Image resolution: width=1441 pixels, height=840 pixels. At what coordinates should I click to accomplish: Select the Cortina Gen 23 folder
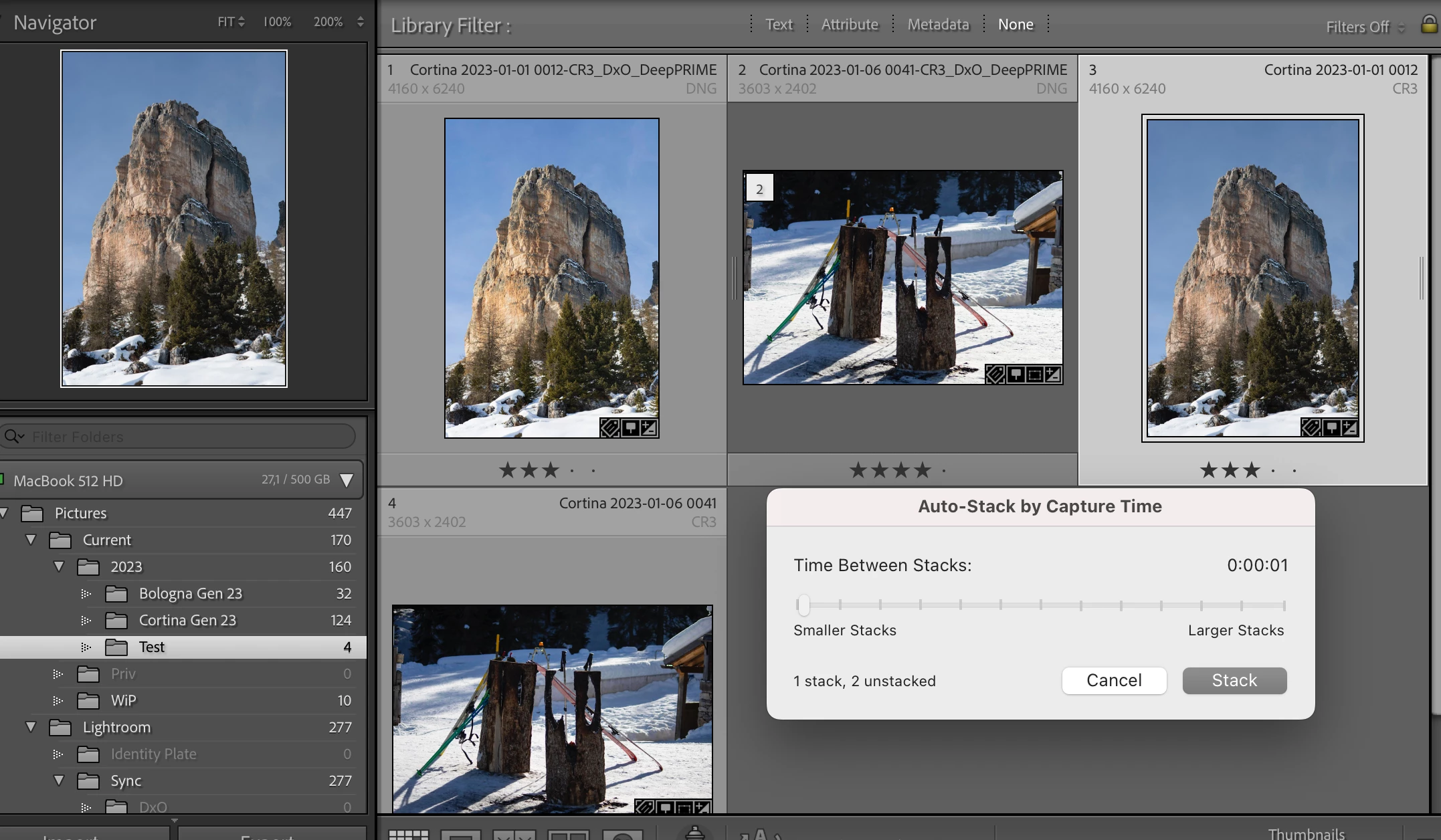pyautogui.click(x=187, y=620)
